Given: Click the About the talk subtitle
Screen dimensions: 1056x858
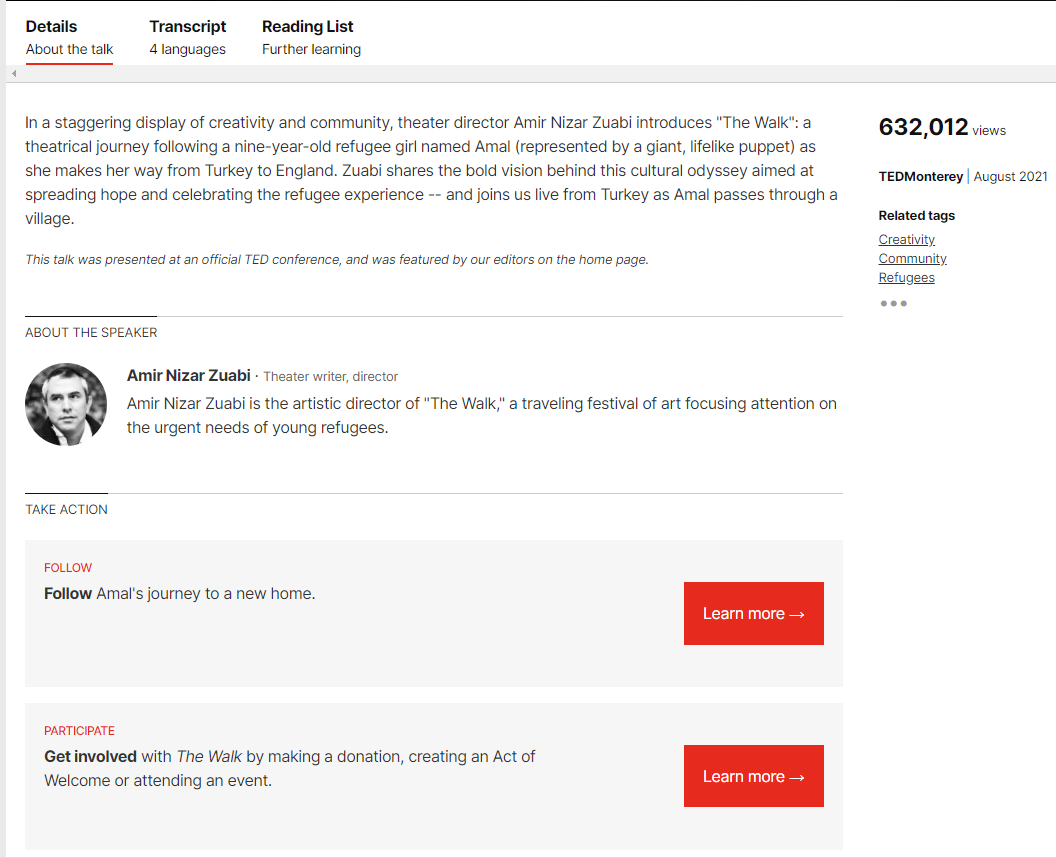Looking at the screenshot, I should [x=69, y=49].
